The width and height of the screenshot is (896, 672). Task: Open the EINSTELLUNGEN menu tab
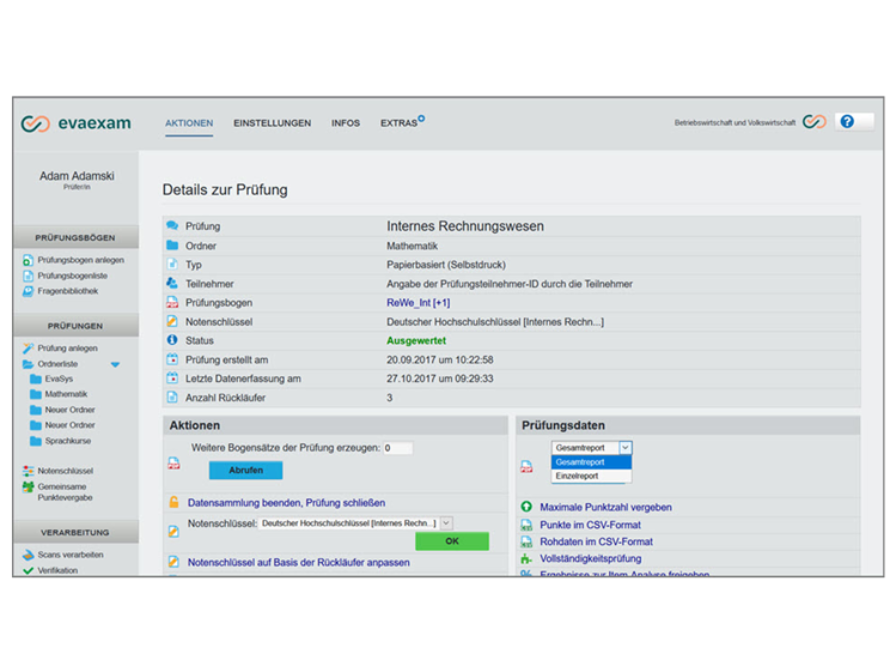(x=272, y=123)
